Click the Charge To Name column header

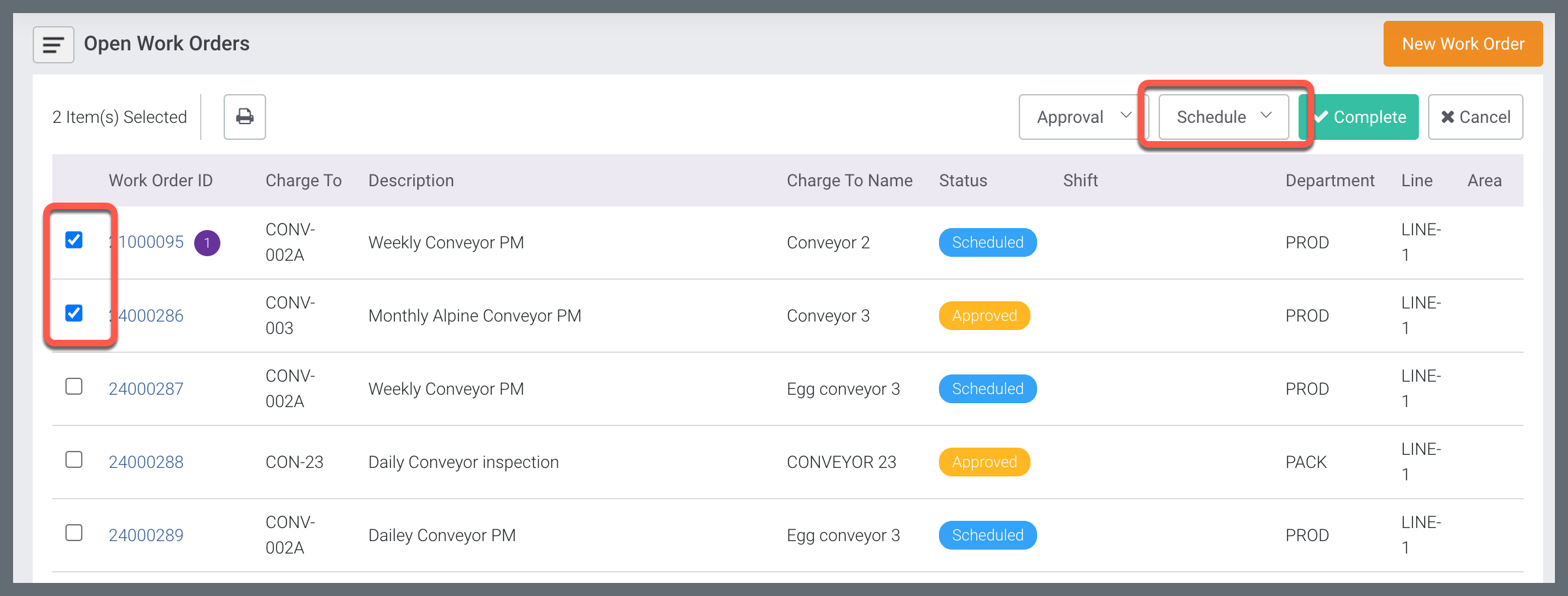coord(849,180)
